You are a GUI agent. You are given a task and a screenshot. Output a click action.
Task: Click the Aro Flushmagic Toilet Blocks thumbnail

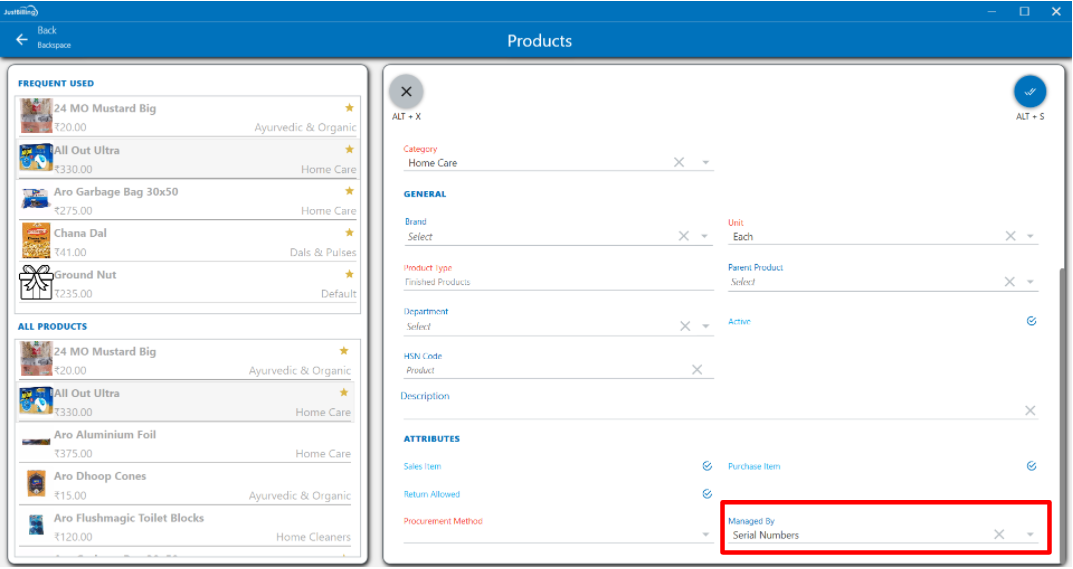point(36,525)
